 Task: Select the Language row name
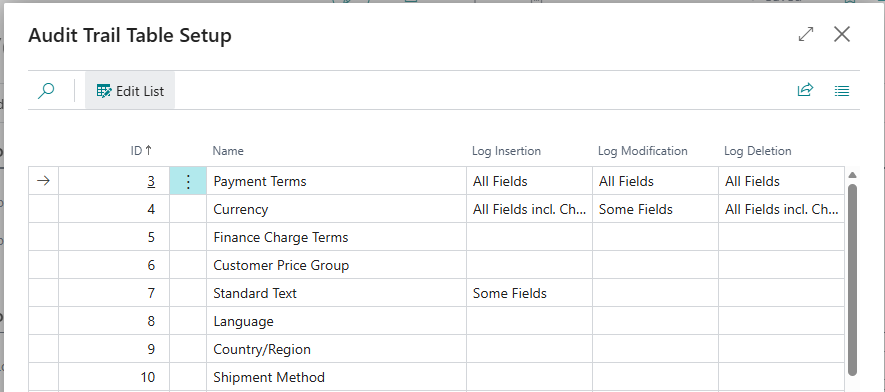click(x=336, y=321)
